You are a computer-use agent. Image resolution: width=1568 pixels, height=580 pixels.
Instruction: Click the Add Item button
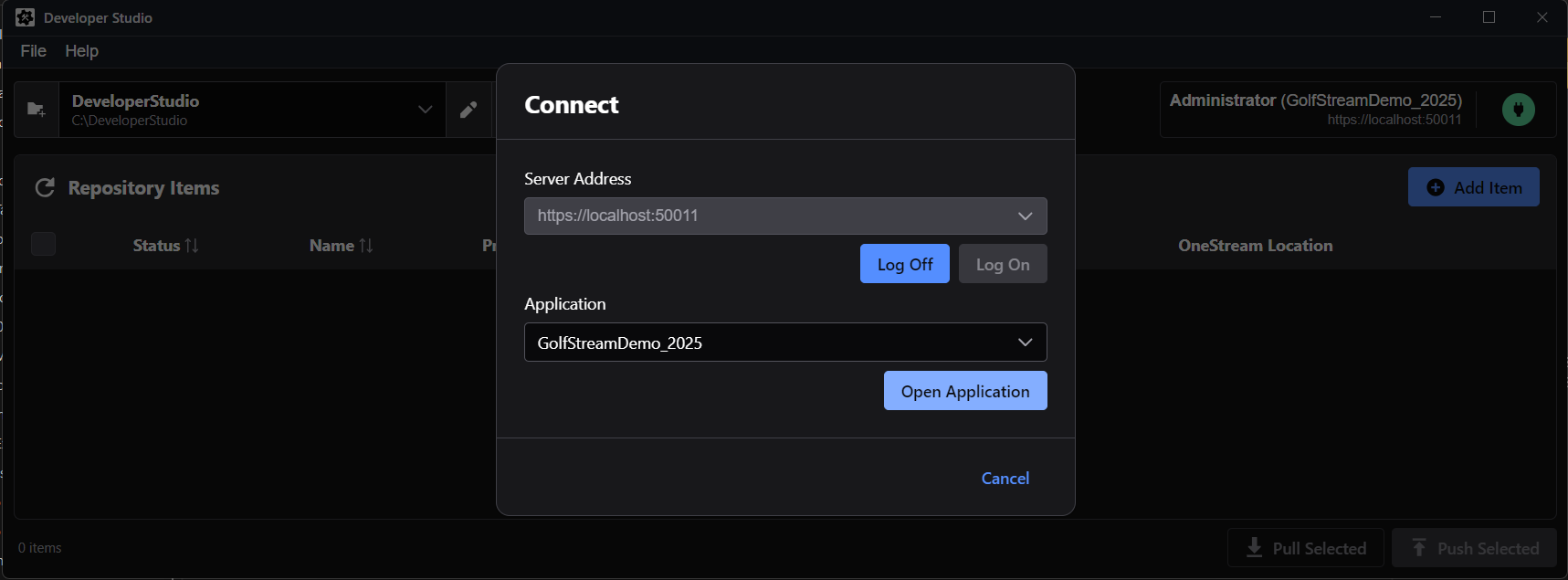[1474, 187]
